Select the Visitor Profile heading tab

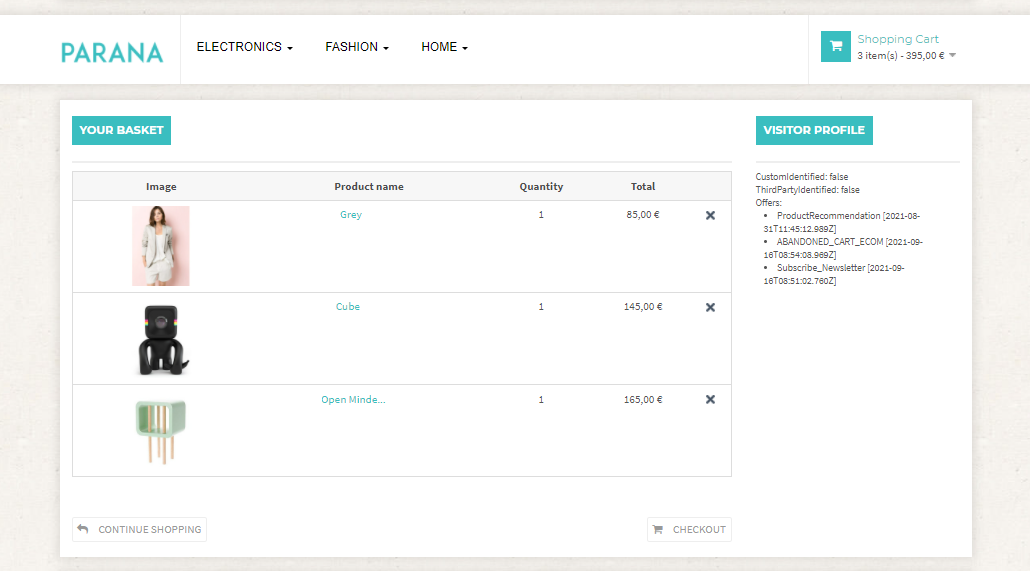(x=814, y=130)
